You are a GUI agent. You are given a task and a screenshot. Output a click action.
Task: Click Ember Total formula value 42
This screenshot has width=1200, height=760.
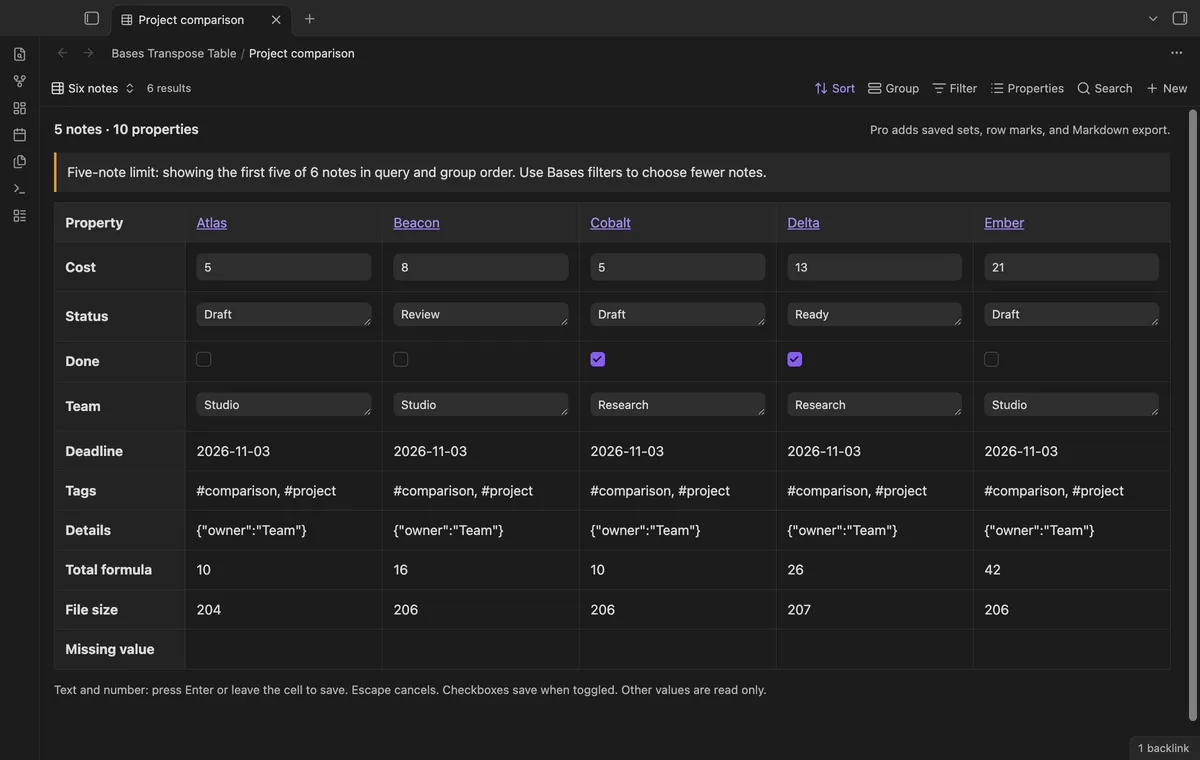(x=992, y=570)
